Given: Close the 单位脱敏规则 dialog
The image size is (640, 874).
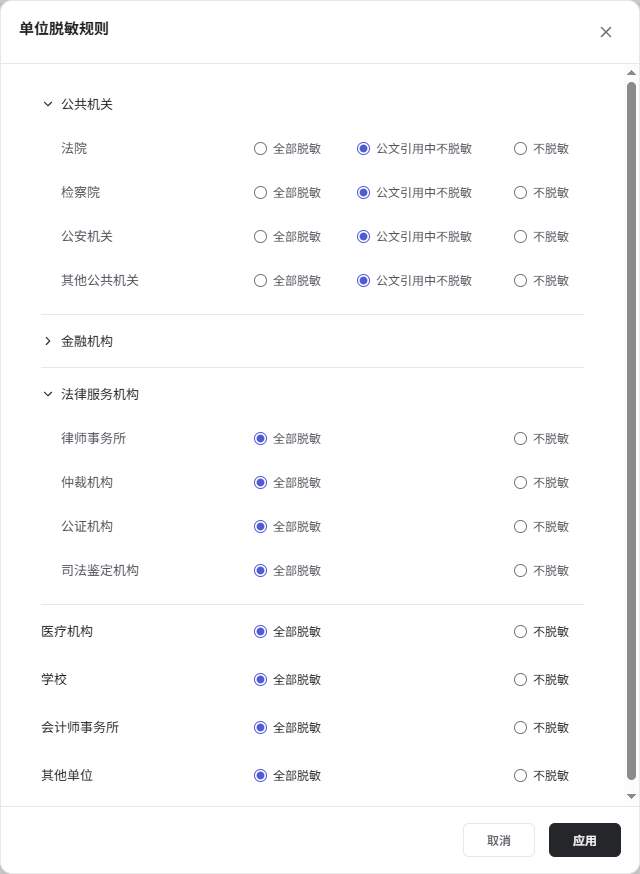Looking at the screenshot, I should [x=605, y=32].
